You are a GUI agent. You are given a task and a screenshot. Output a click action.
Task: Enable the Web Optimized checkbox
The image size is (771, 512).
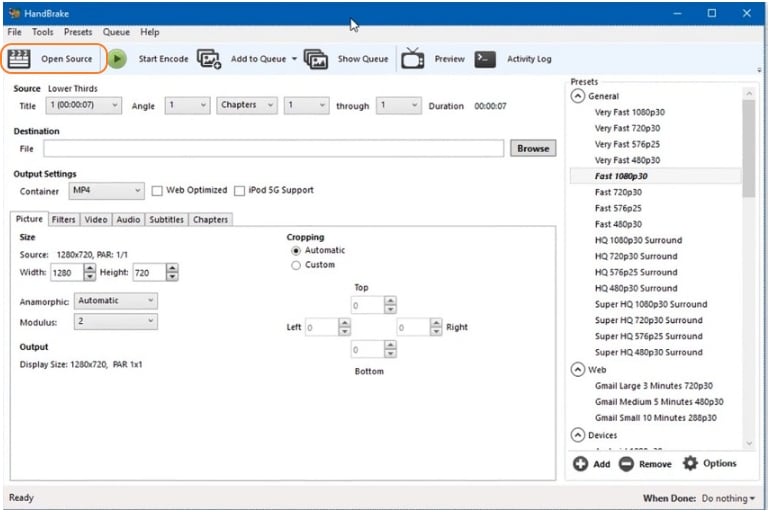pos(157,191)
